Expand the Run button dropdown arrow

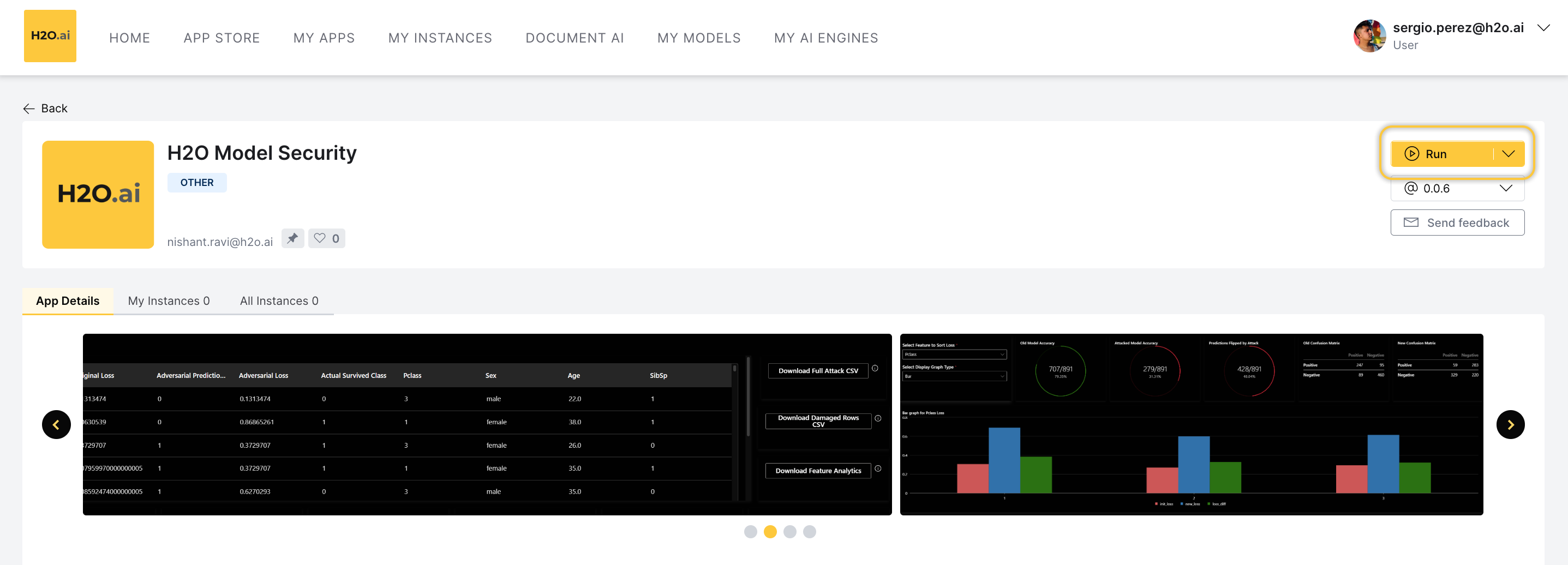pyautogui.click(x=1508, y=154)
